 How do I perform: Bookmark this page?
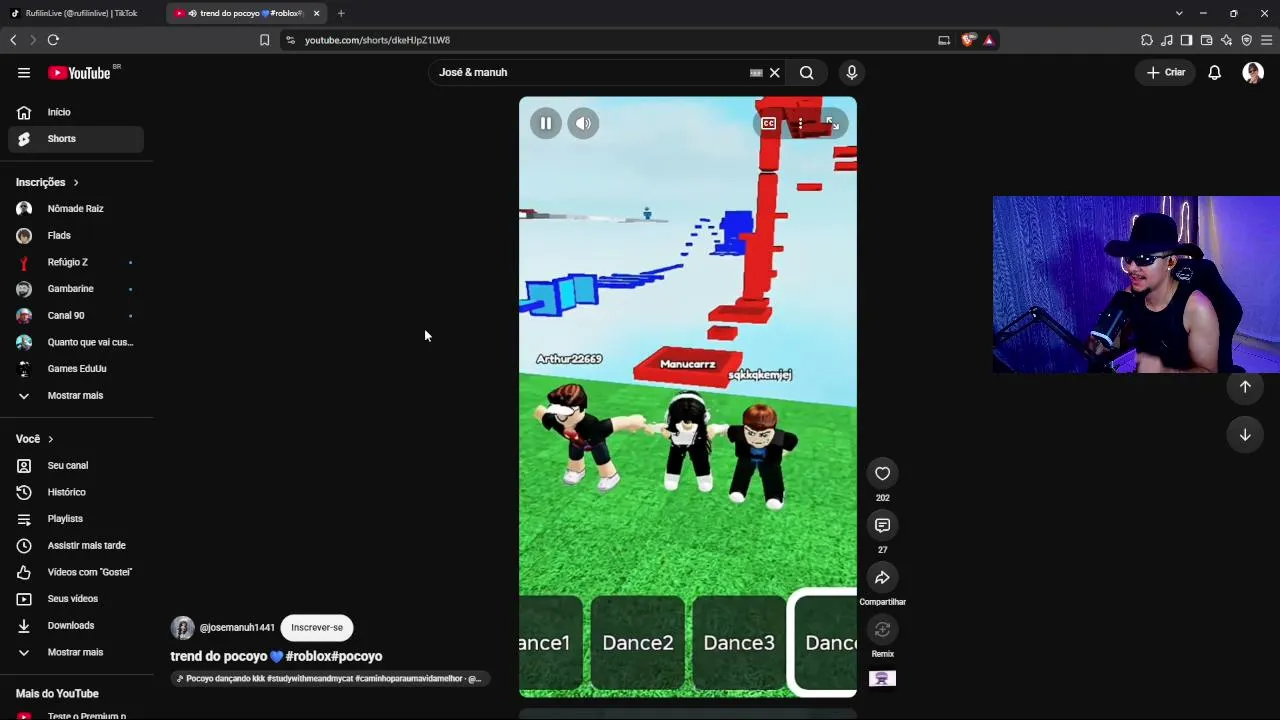coord(264,40)
